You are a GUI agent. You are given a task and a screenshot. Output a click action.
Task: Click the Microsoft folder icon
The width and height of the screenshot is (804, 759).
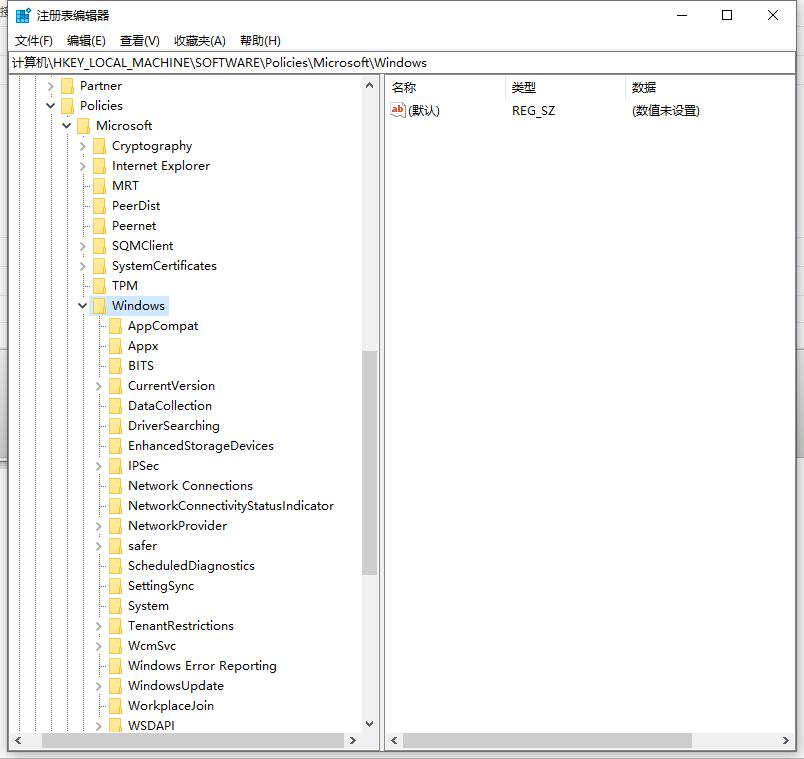[84, 126]
